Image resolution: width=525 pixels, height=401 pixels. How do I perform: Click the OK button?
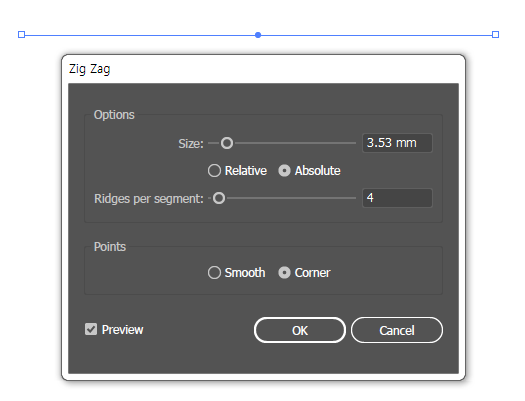pos(300,330)
